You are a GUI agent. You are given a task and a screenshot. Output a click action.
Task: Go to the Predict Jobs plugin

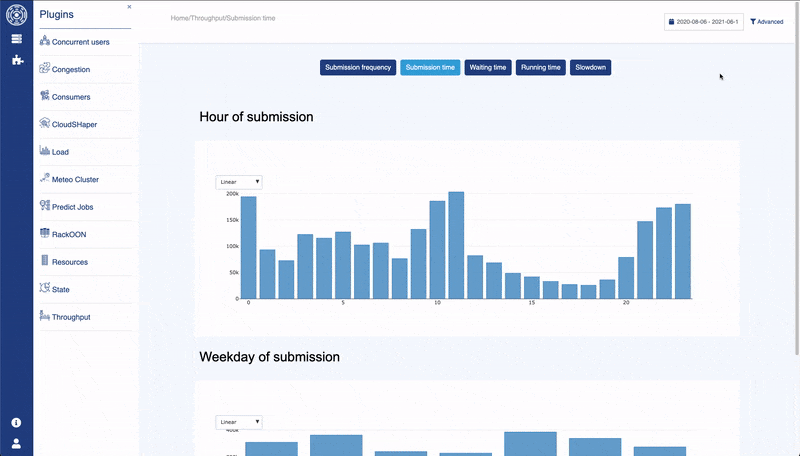tap(71, 207)
